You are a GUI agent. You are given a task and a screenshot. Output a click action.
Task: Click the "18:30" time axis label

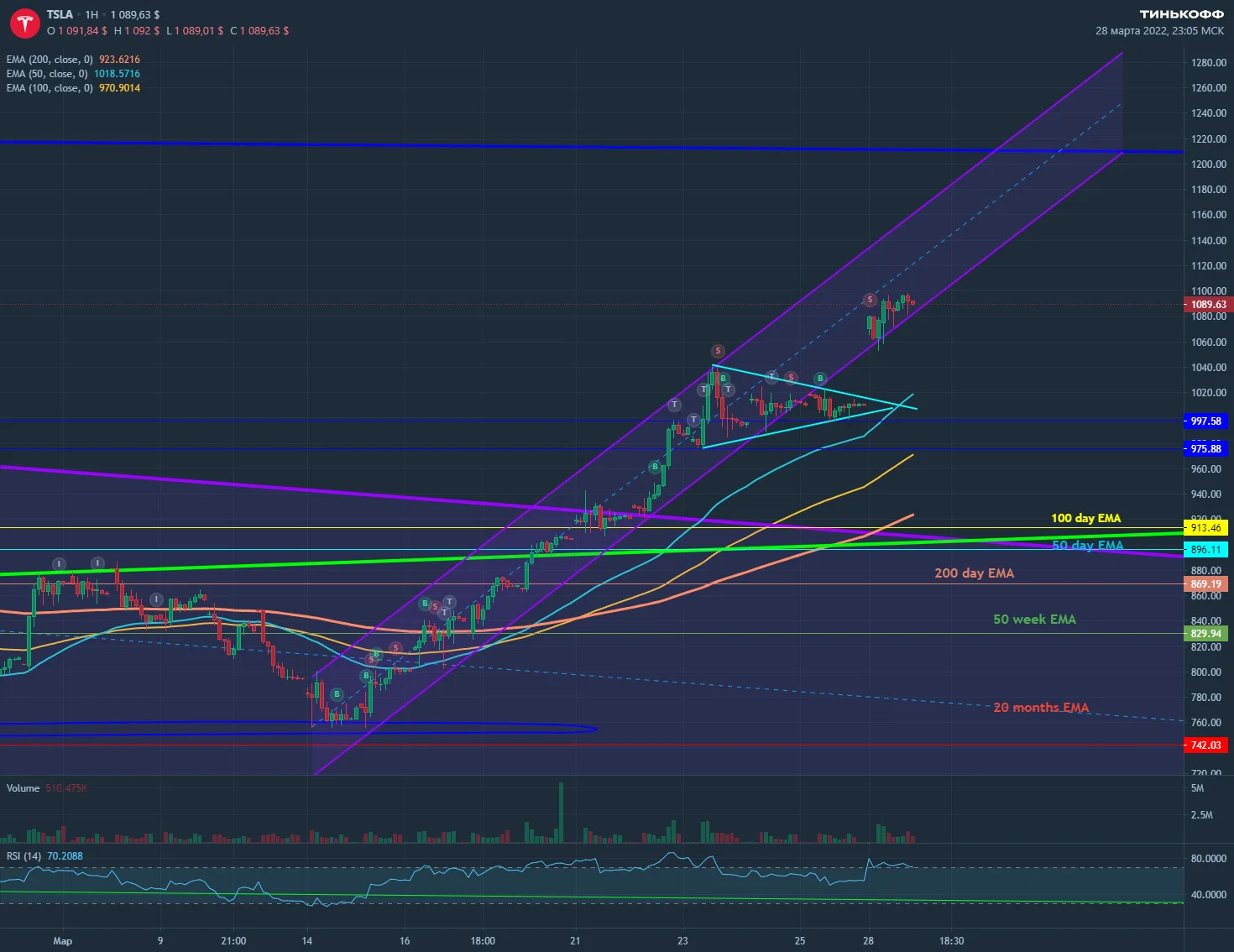[951, 941]
